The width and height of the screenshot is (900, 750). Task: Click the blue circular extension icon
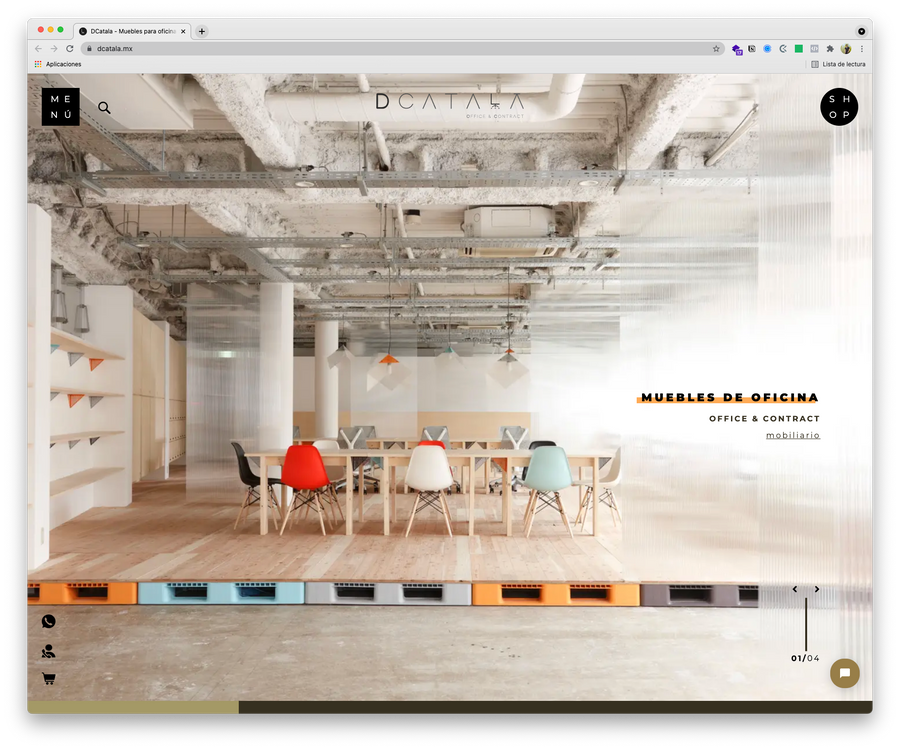[767, 49]
